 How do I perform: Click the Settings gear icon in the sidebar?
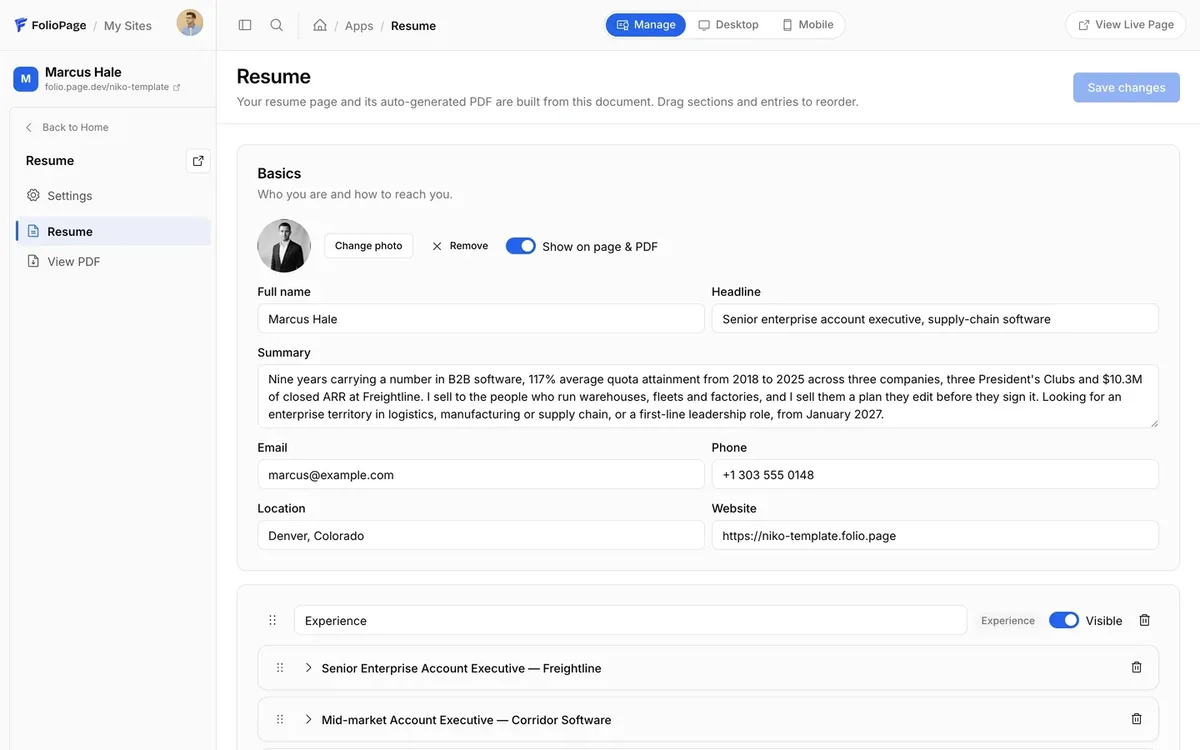(33, 195)
